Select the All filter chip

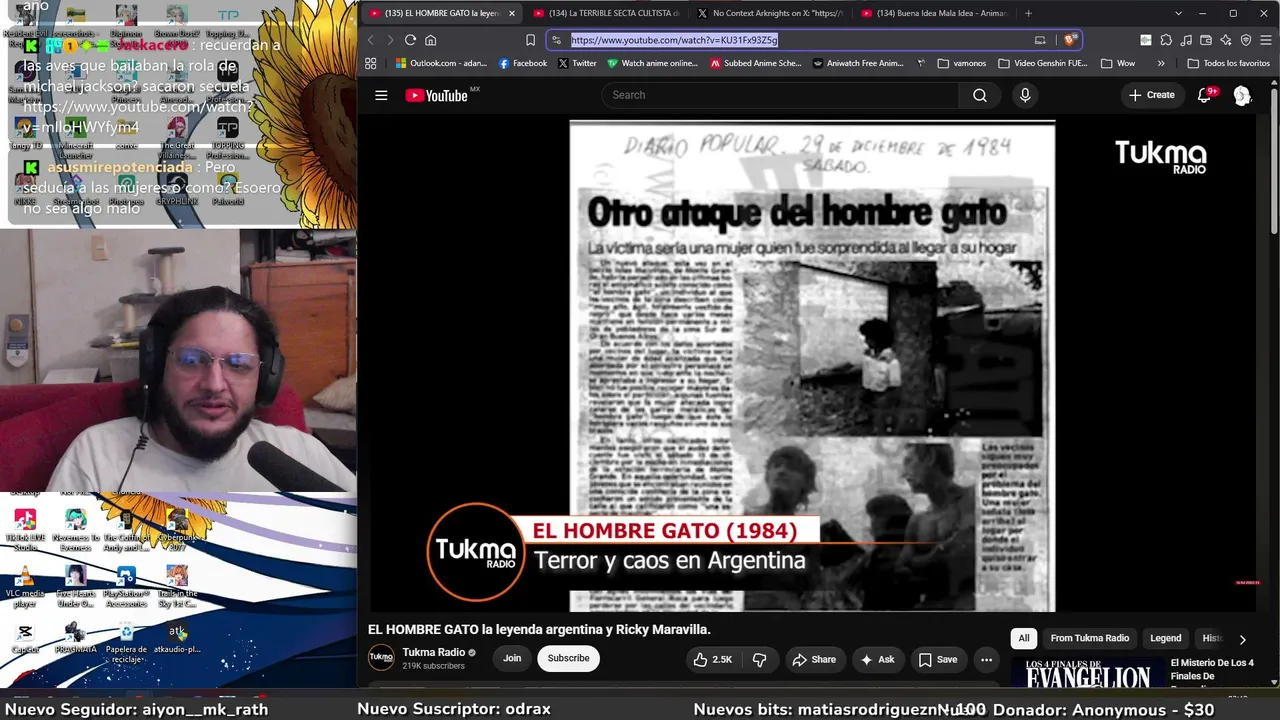(x=1024, y=638)
